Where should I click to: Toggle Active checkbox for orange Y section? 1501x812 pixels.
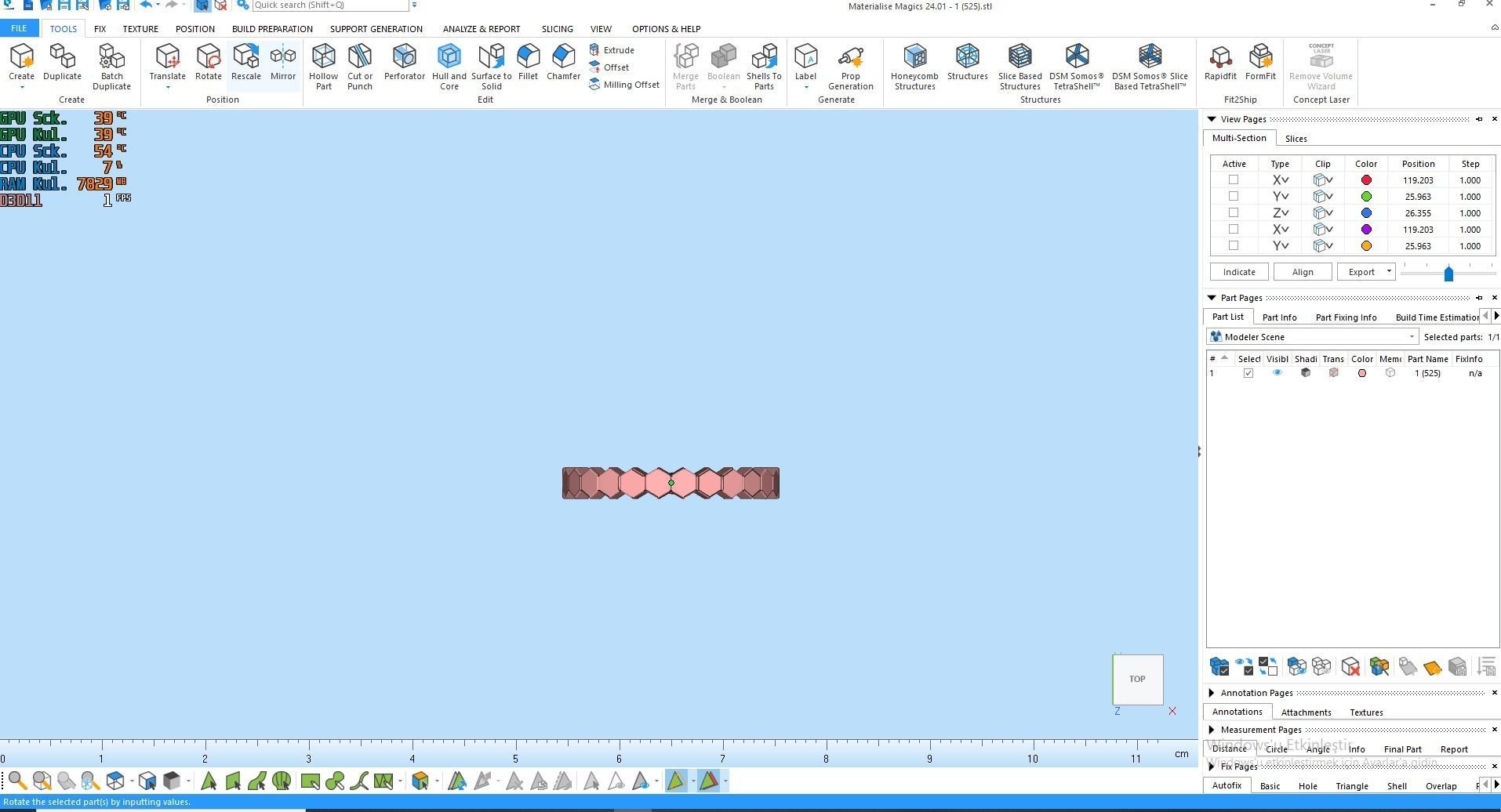point(1234,246)
